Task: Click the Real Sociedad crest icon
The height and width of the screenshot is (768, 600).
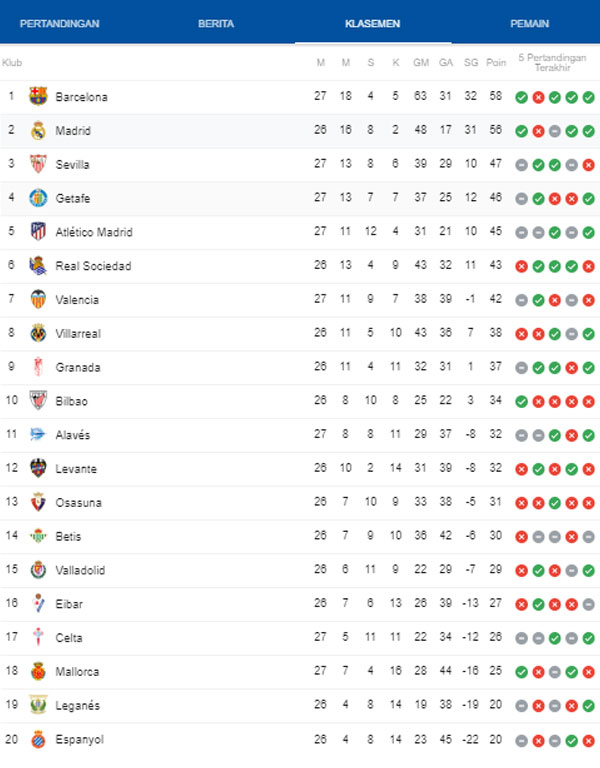Action: 38,266
